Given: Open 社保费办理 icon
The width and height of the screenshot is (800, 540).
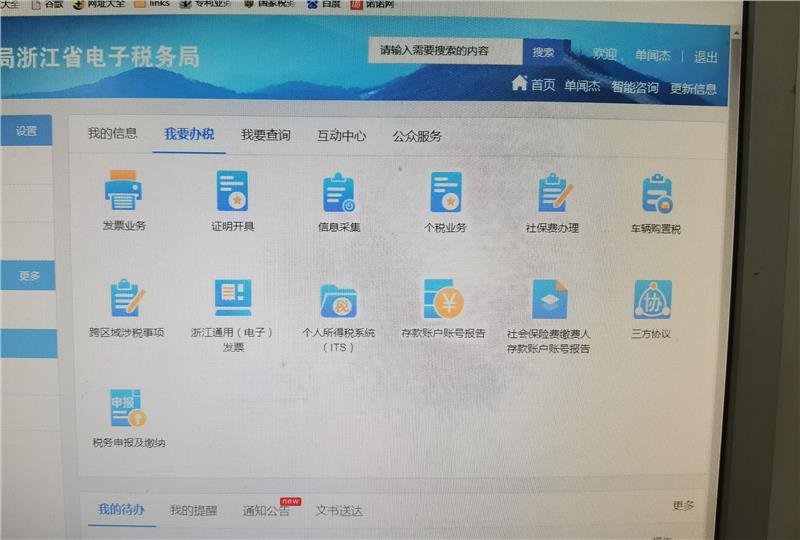Looking at the screenshot, I should (x=552, y=193).
